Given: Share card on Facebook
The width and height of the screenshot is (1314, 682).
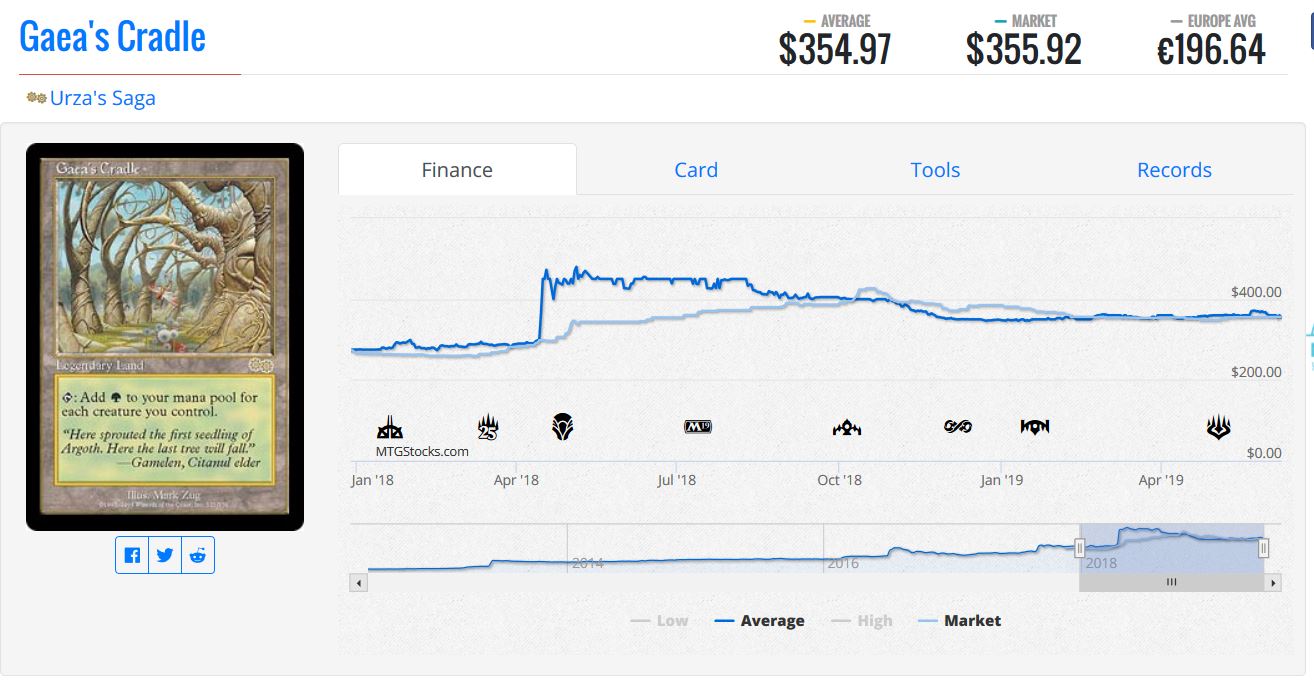Looking at the screenshot, I should 132,556.
